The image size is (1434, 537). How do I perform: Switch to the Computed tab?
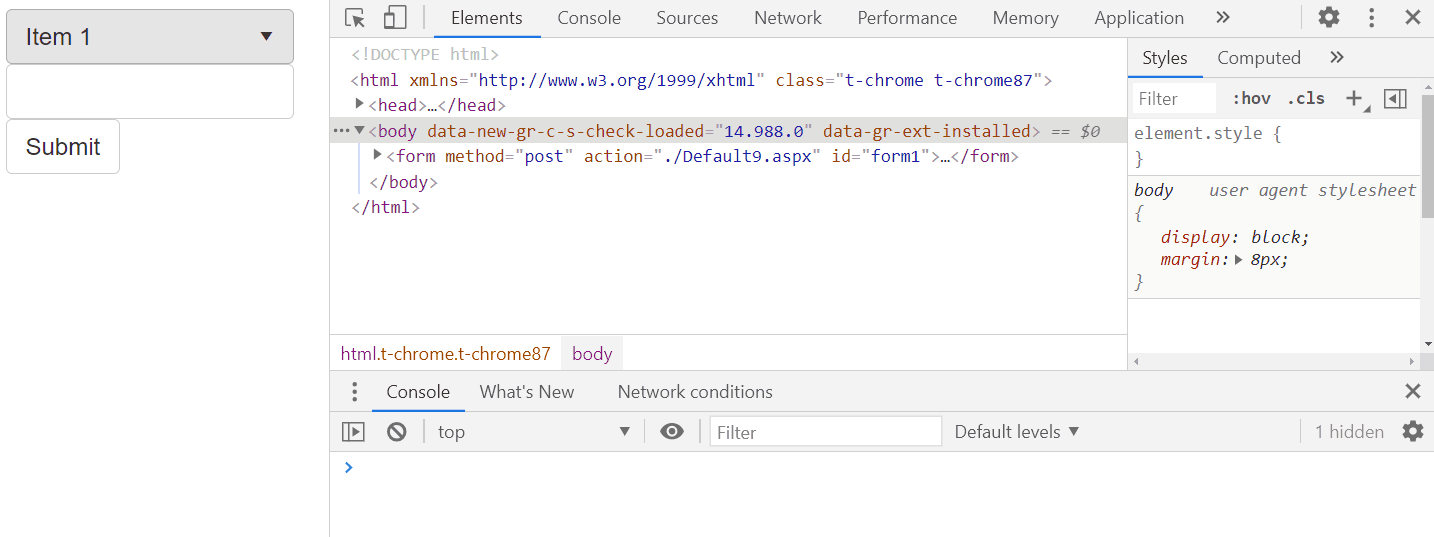(1258, 58)
